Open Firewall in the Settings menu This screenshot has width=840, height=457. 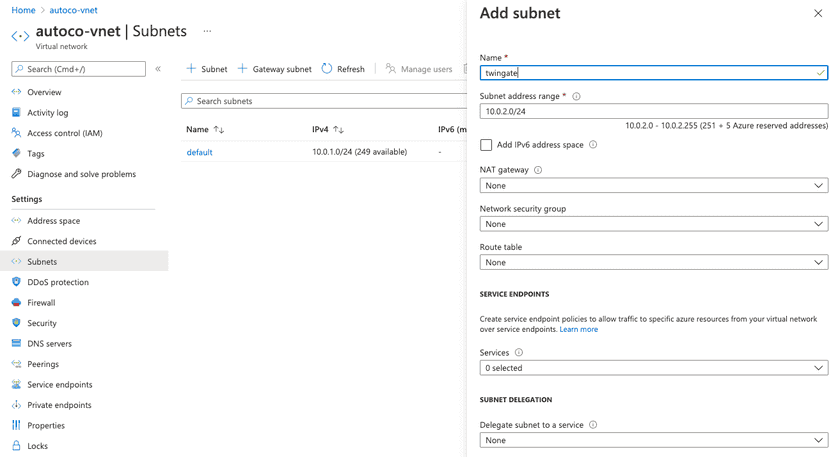point(41,302)
